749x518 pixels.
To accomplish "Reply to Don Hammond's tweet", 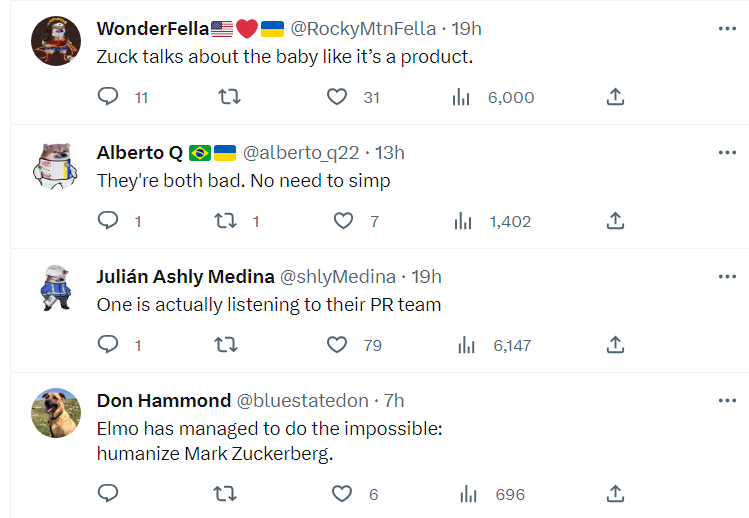I will coord(108,494).
